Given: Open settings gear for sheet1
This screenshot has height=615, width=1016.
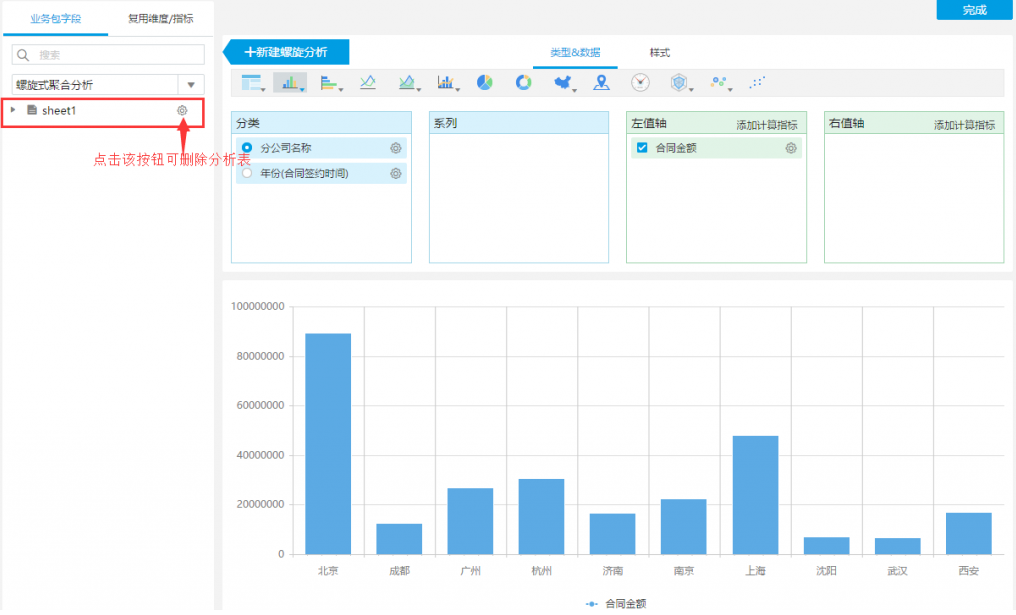Looking at the screenshot, I should click(x=182, y=111).
